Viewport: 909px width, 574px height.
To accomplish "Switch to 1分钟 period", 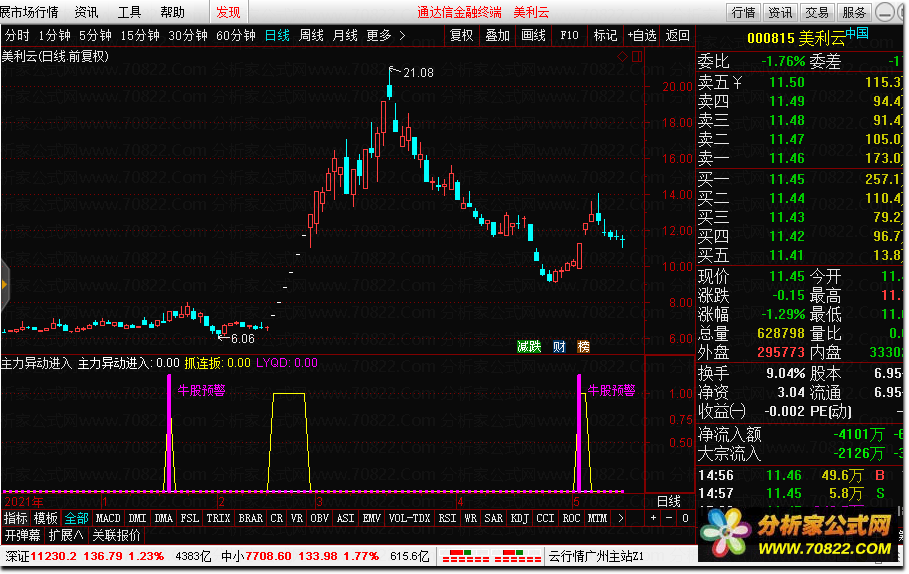I will click(x=54, y=35).
